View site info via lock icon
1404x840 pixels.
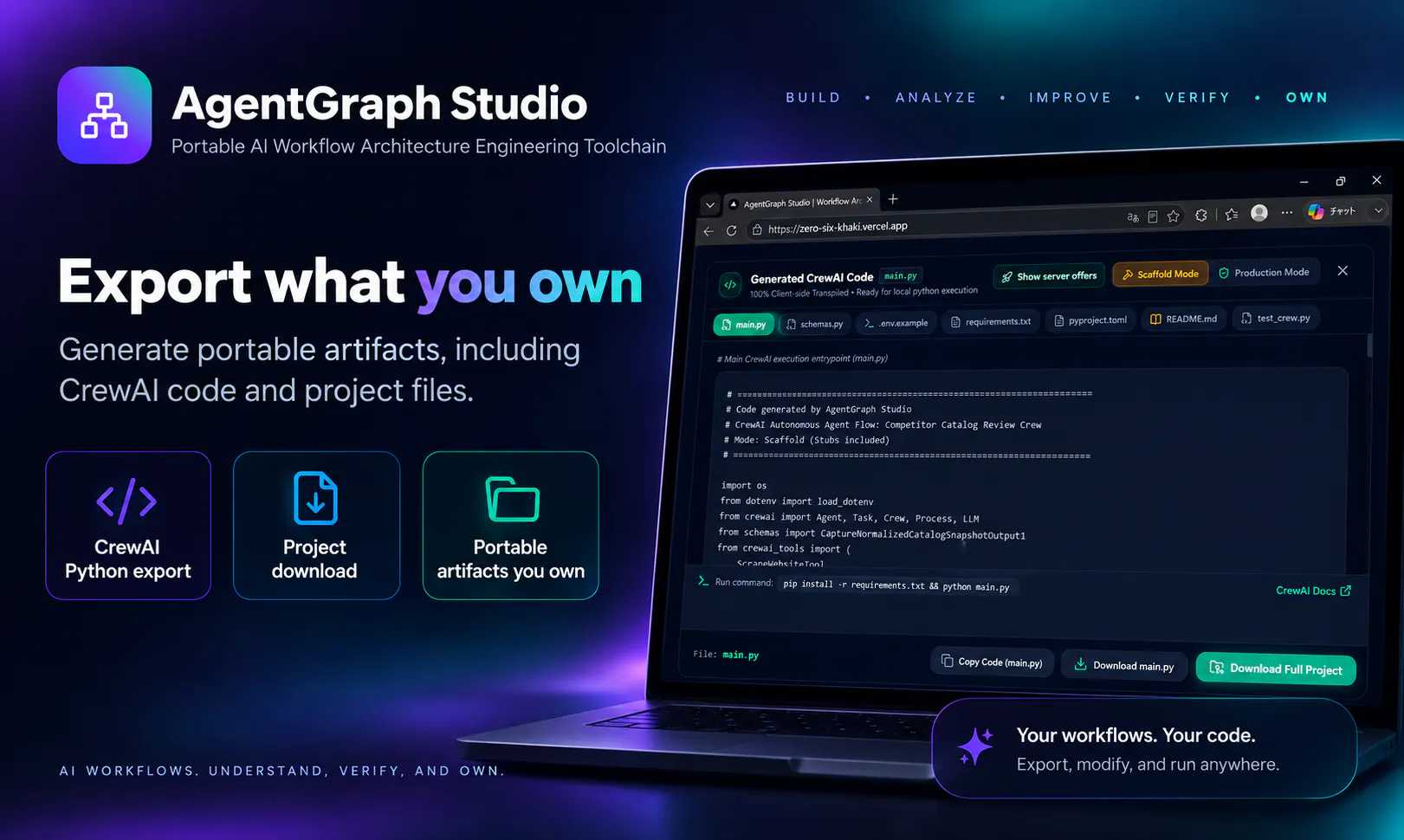(757, 229)
